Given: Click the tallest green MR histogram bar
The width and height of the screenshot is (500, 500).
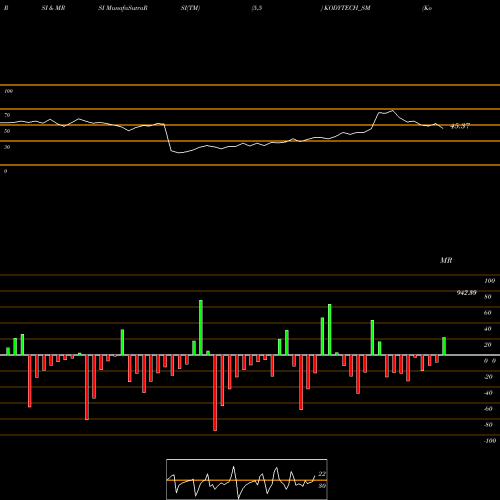Looking at the screenshot, I should 201,327.
